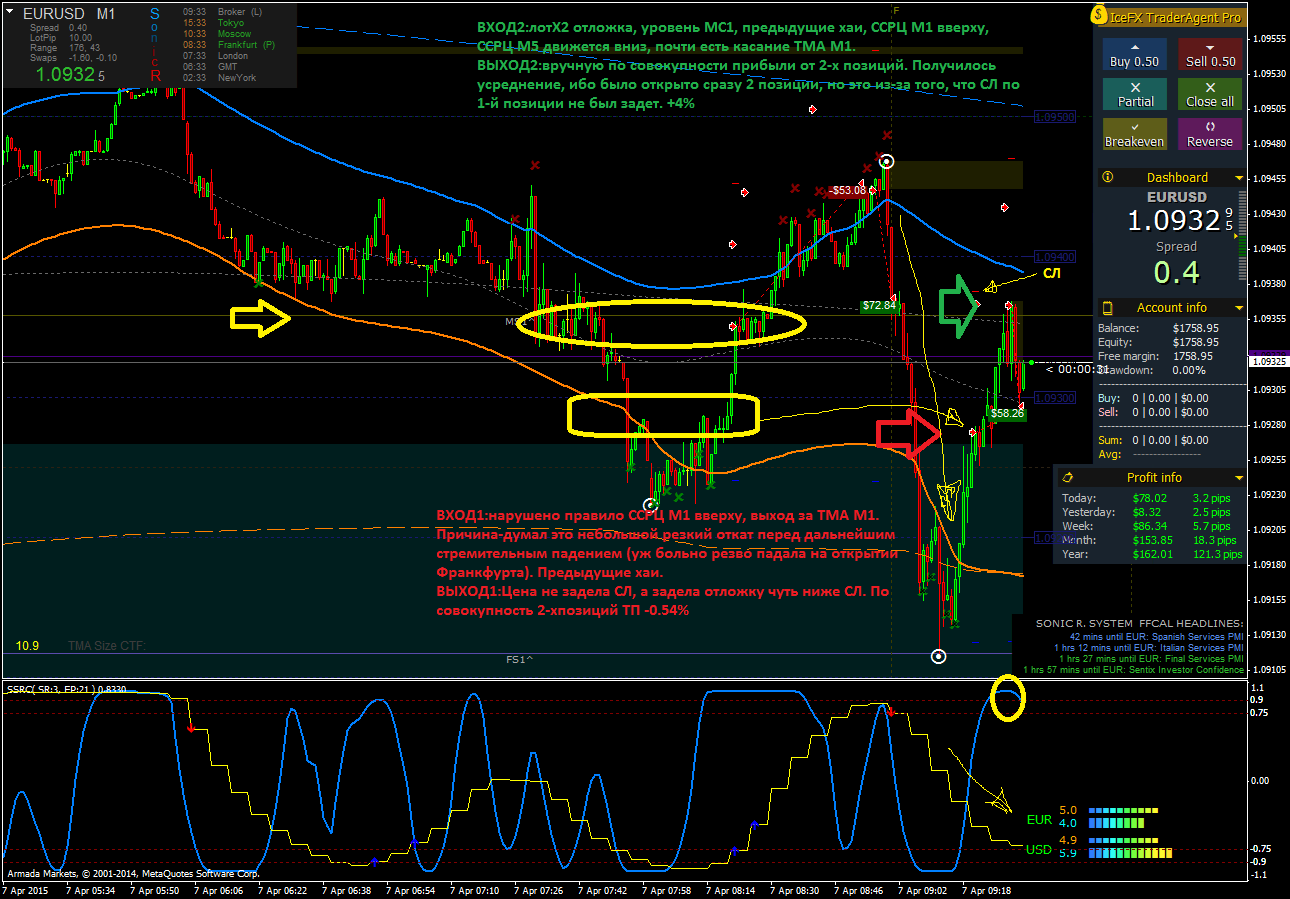This screenshot has width=1290, height=899.
Task: Click the Breakeven button
Action: coord(1135,134)
